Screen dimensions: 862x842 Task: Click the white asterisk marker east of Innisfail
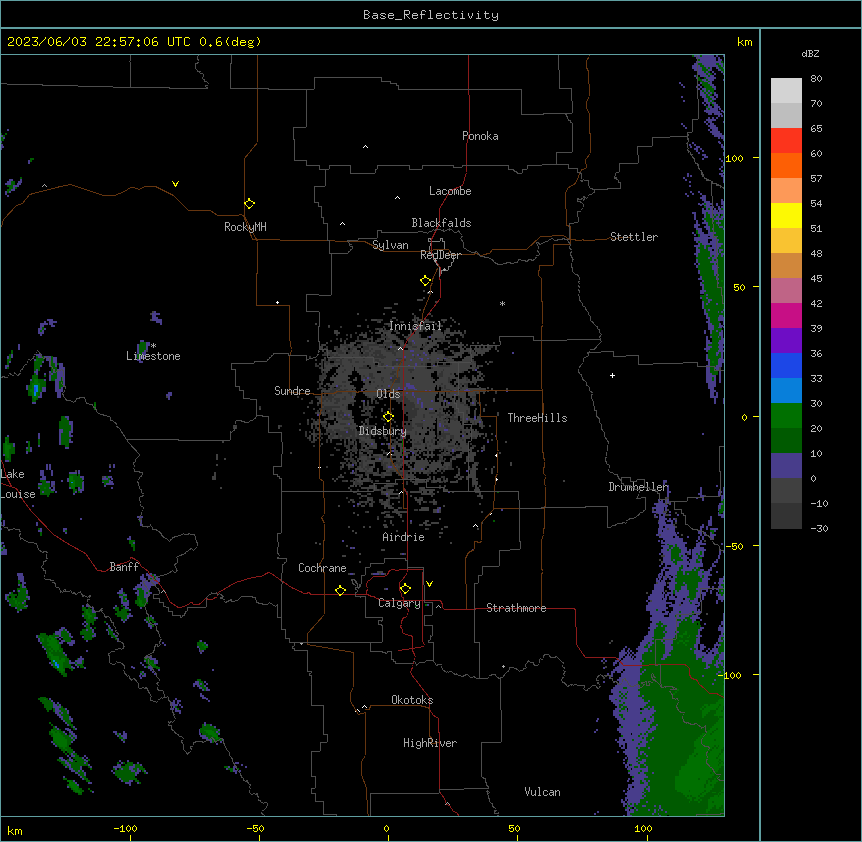point(502,303)
